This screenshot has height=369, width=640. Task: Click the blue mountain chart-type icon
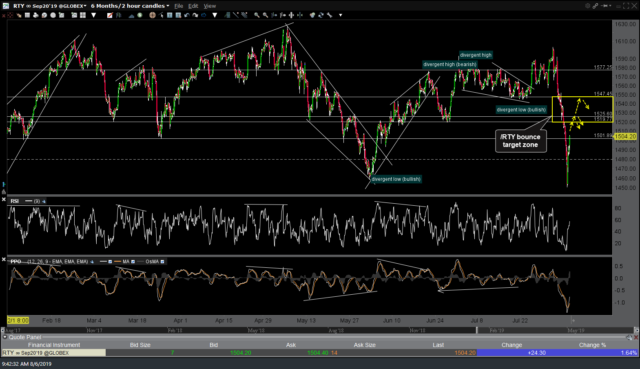132,15
